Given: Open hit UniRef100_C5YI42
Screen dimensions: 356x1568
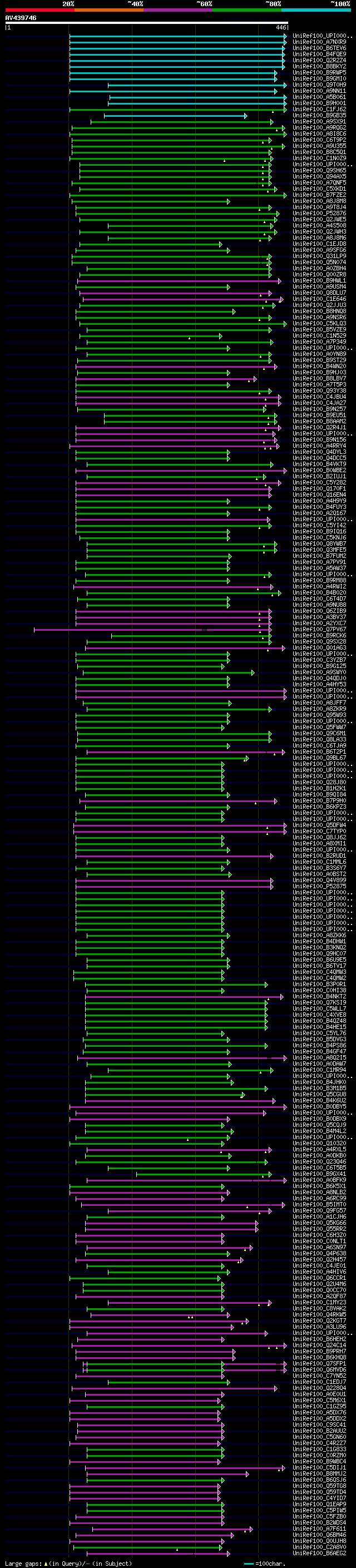Looking at the screenshot, I should tap(319, 525).
